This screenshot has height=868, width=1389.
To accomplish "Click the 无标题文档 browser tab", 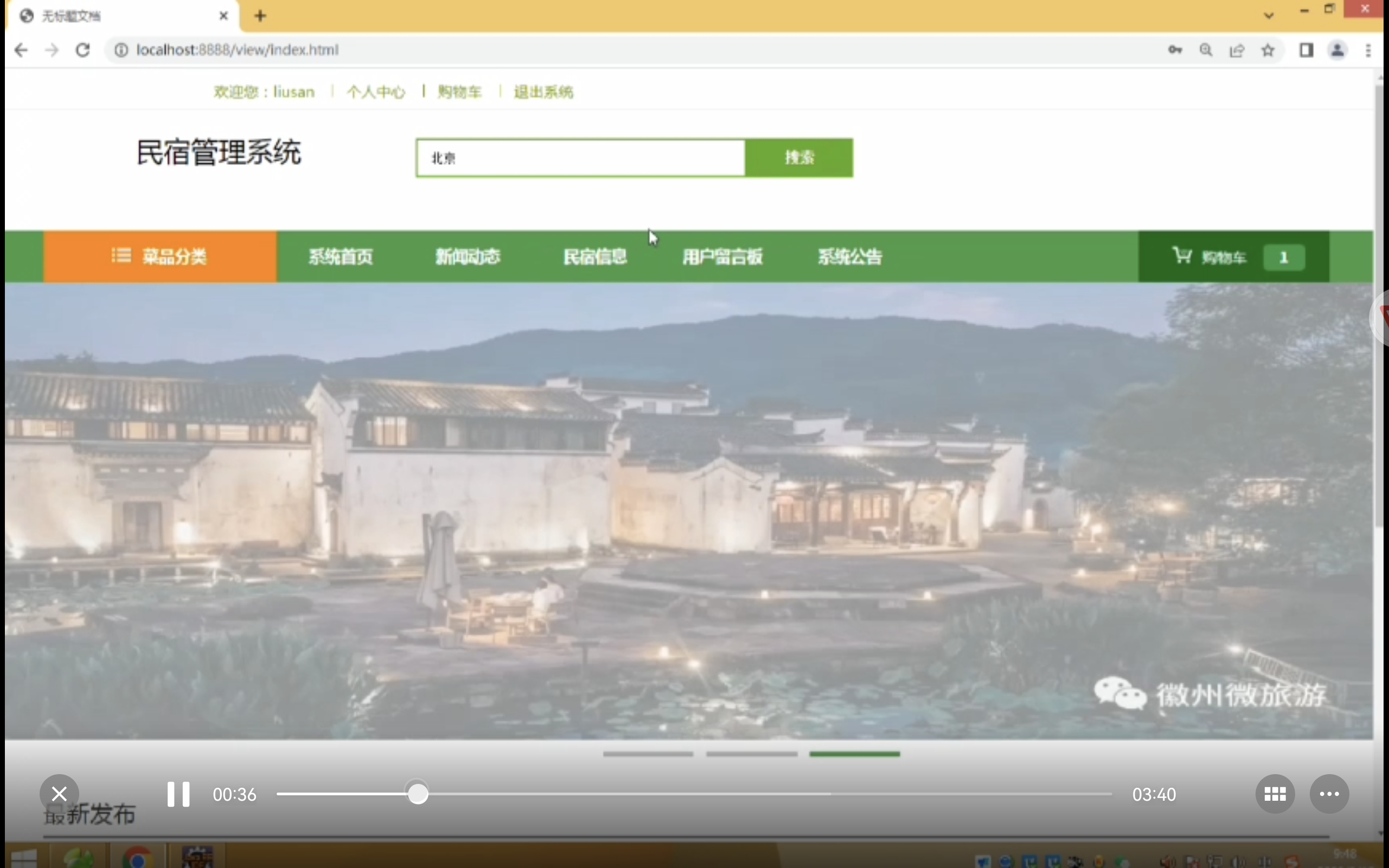I will 123,16.
